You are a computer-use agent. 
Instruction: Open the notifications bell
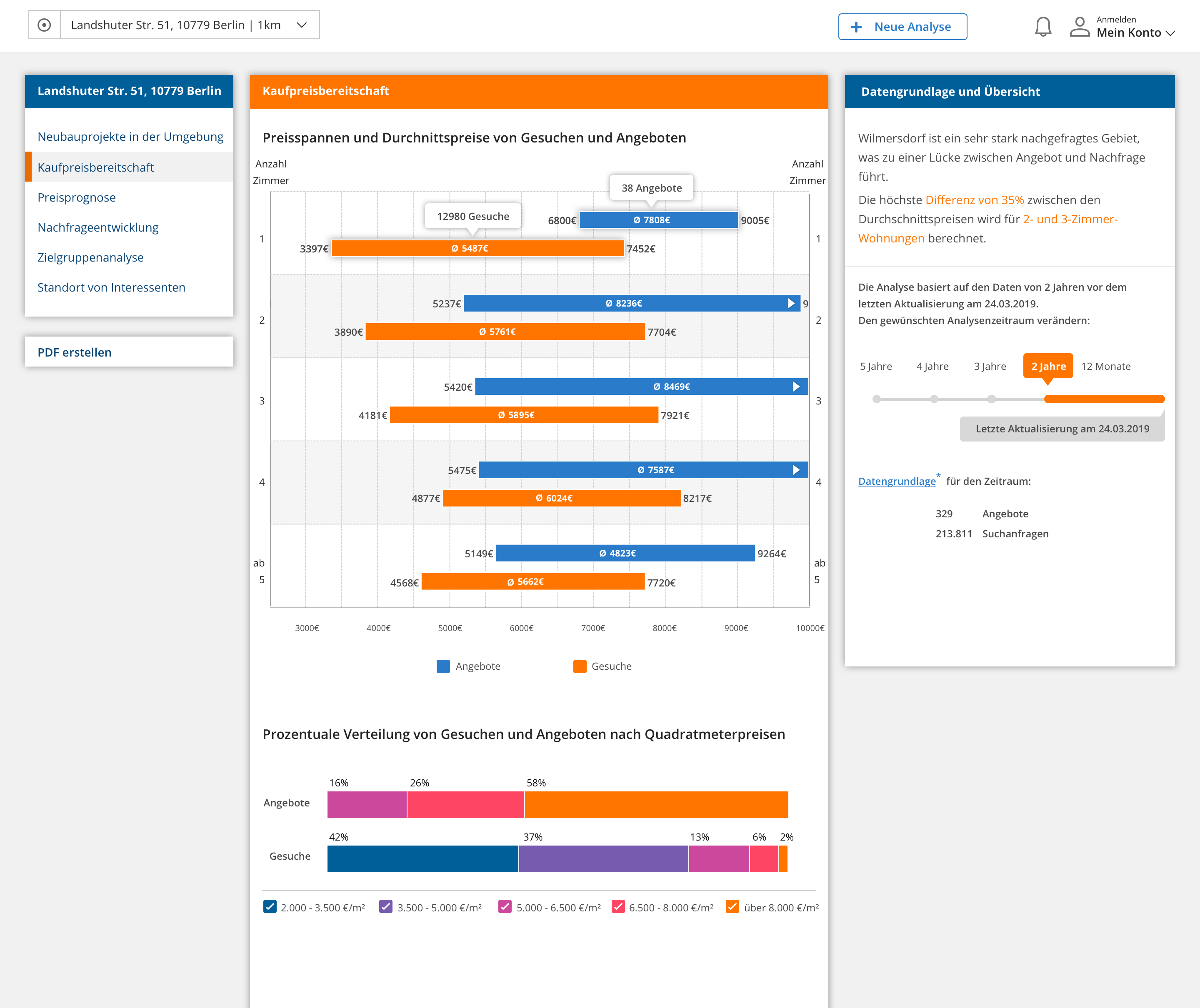(x=1043, y=27)
